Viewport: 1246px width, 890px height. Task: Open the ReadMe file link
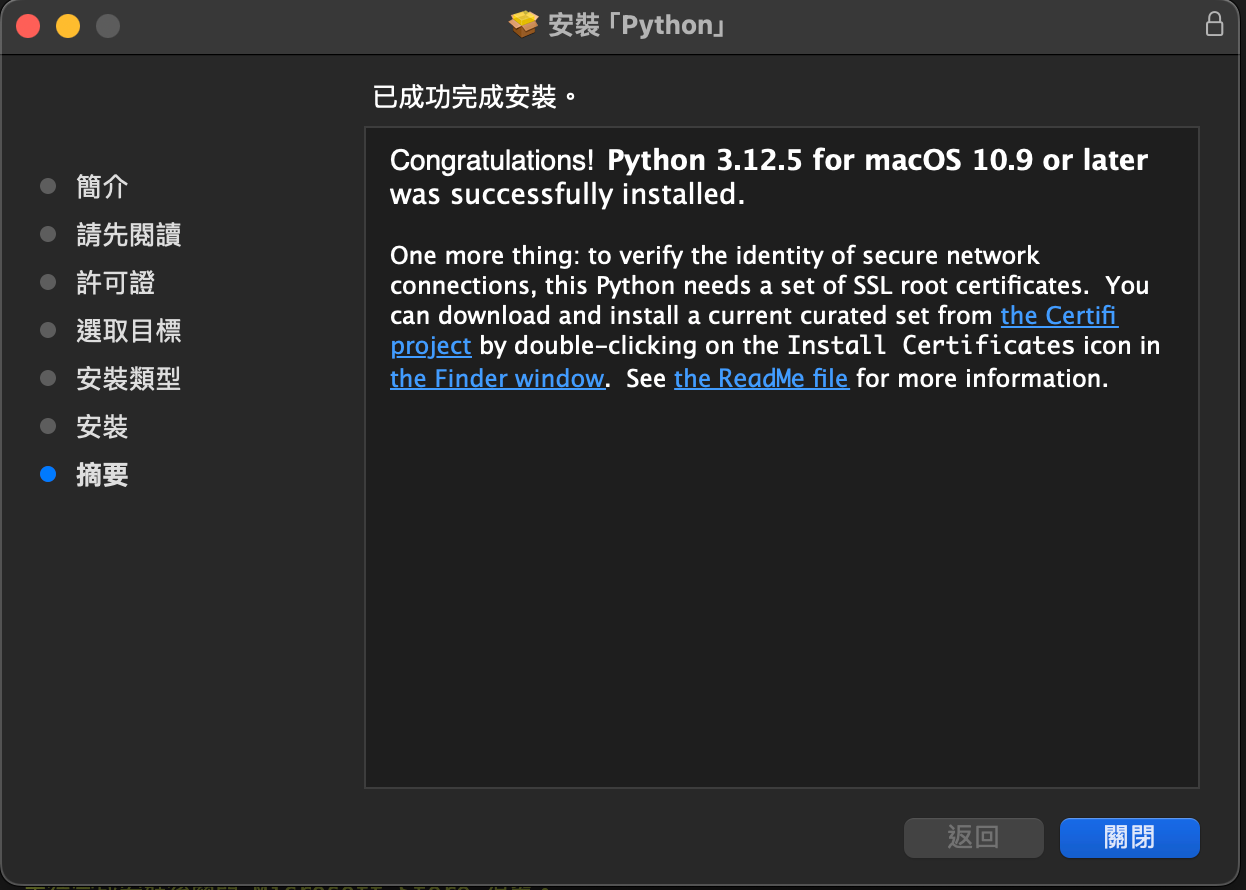[761, 379]
